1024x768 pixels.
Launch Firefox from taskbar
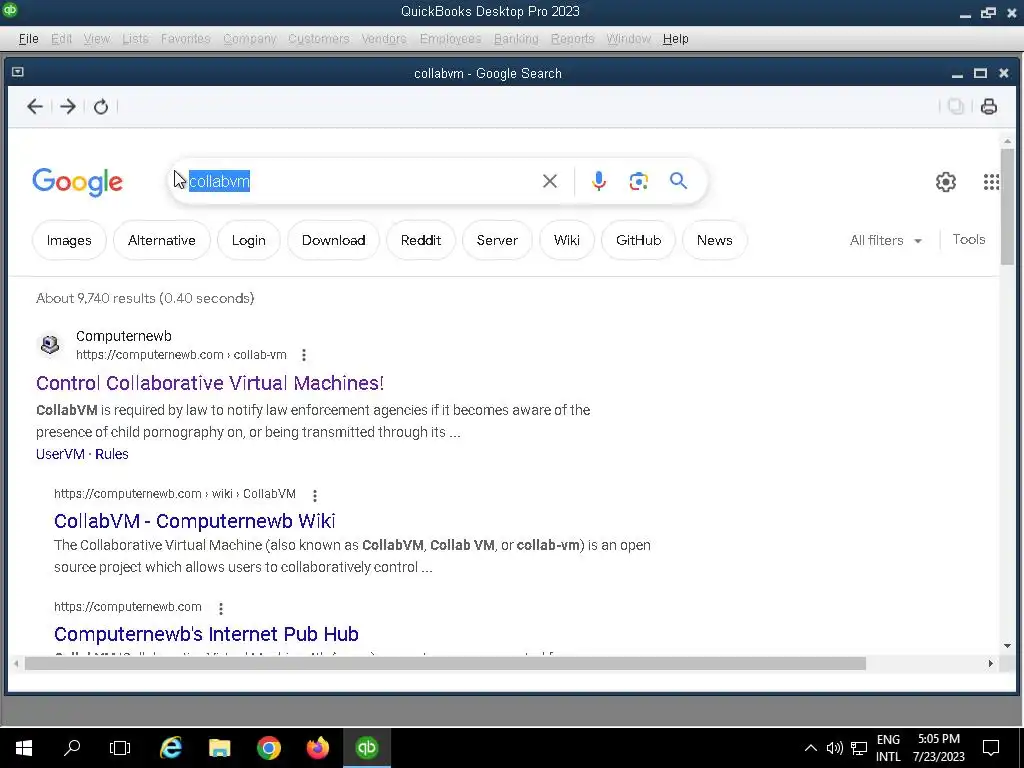pos(317,748)
